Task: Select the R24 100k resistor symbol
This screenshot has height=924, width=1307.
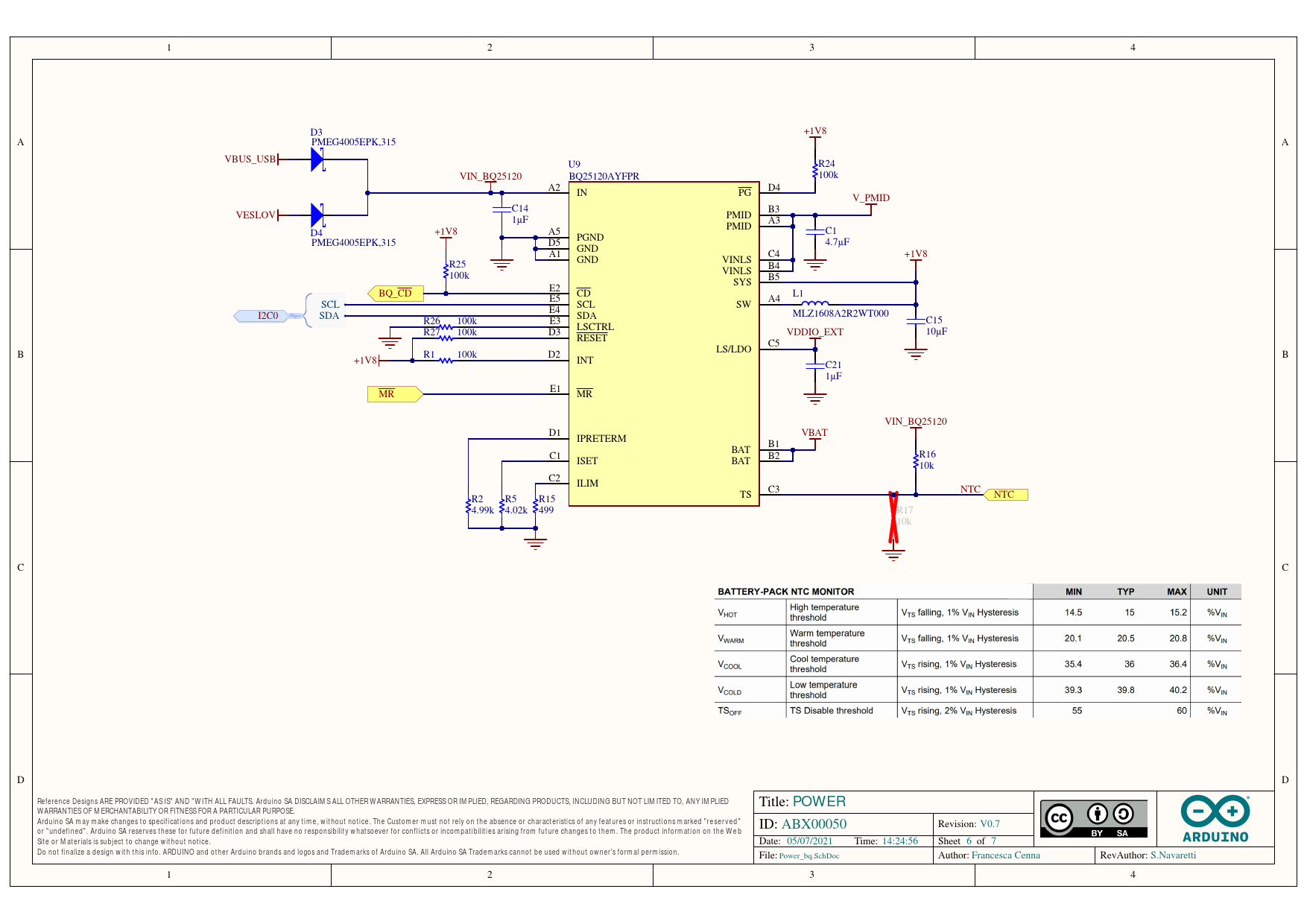Action: [815, 170]
